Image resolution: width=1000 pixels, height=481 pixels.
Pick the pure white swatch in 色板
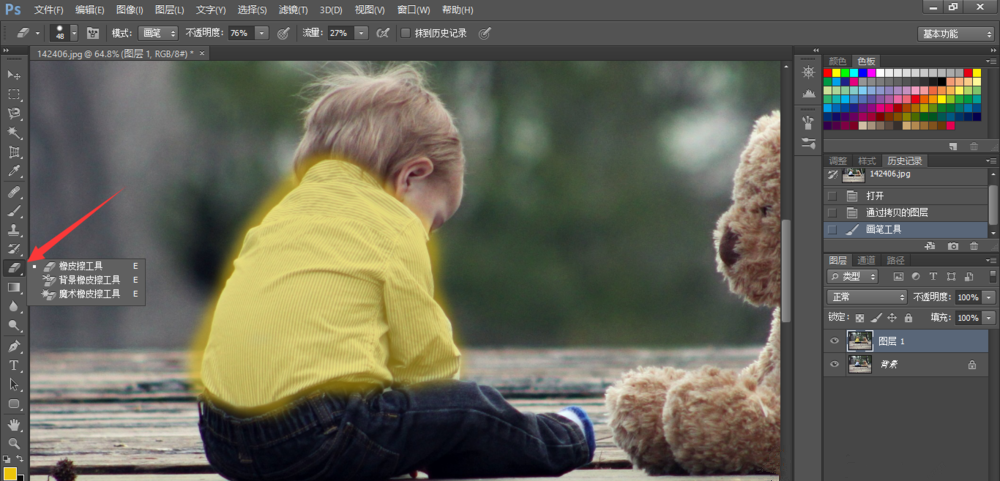click(880, 73)
